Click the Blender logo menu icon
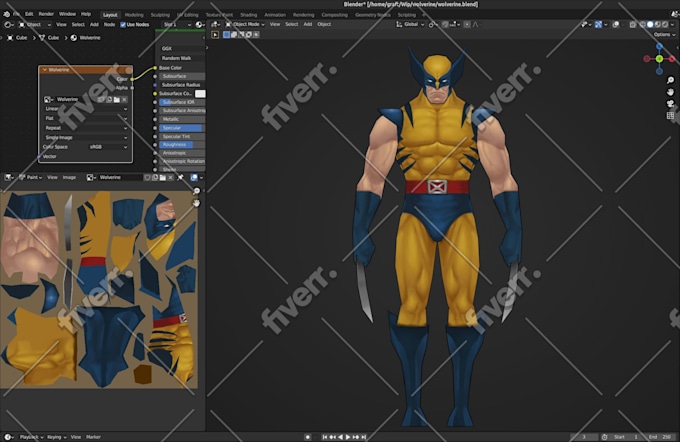This screenshot has width=680, height=442. [6, 14]
